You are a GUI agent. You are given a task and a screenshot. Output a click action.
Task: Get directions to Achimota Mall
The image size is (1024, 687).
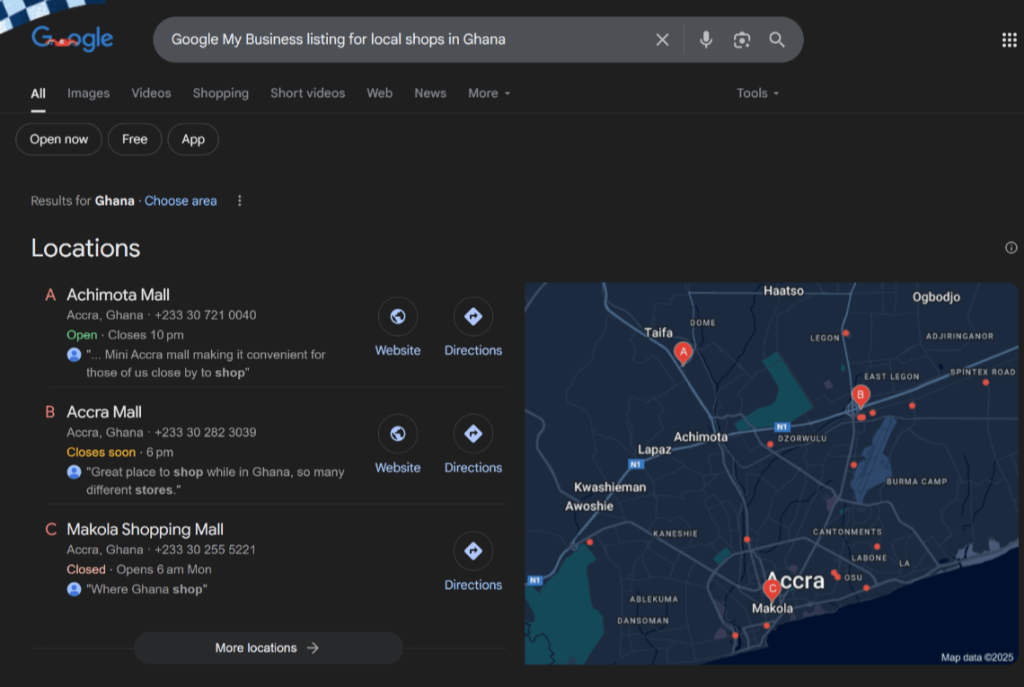pyautogui.click(x=473, y=317)
